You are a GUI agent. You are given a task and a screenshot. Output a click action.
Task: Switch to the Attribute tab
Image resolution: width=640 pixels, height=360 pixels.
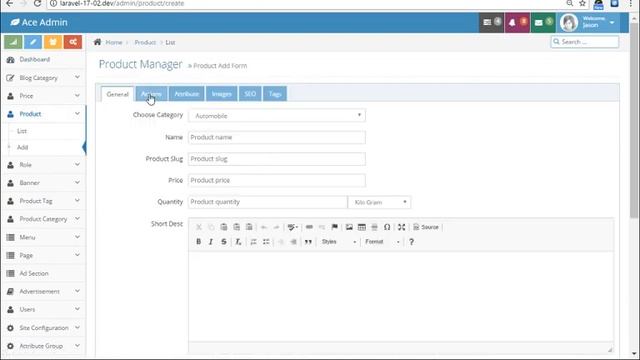click(x=187, y=94)
